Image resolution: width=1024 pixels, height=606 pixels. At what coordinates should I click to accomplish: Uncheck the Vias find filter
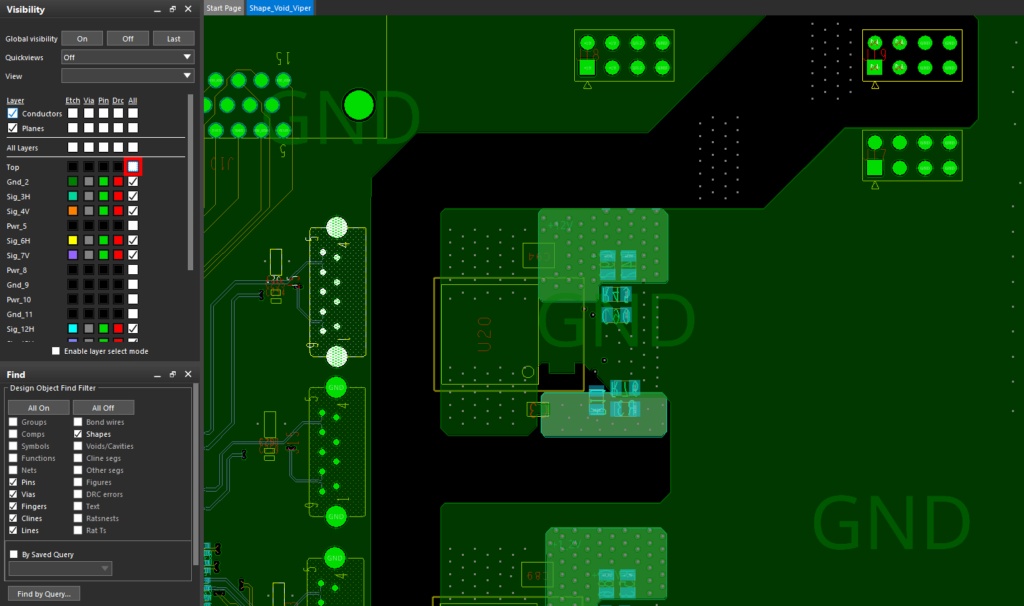click(x=13, y=494)
